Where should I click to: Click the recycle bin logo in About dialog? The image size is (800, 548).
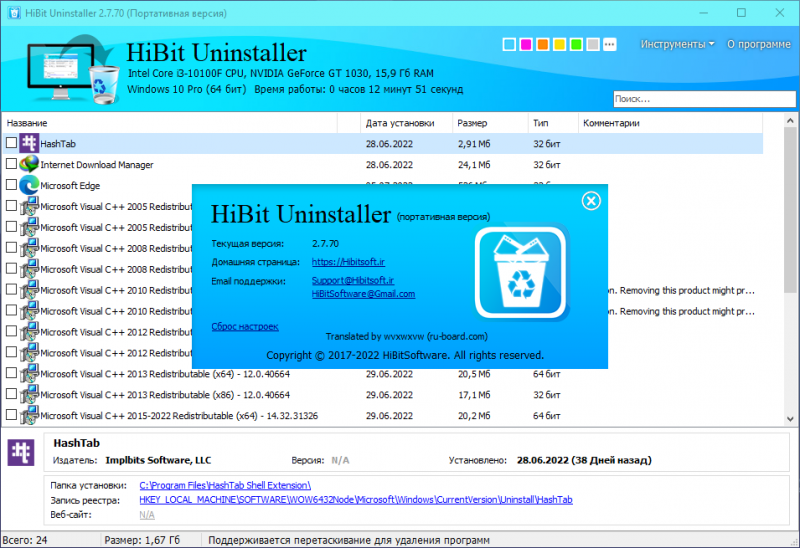coord(521,272)
